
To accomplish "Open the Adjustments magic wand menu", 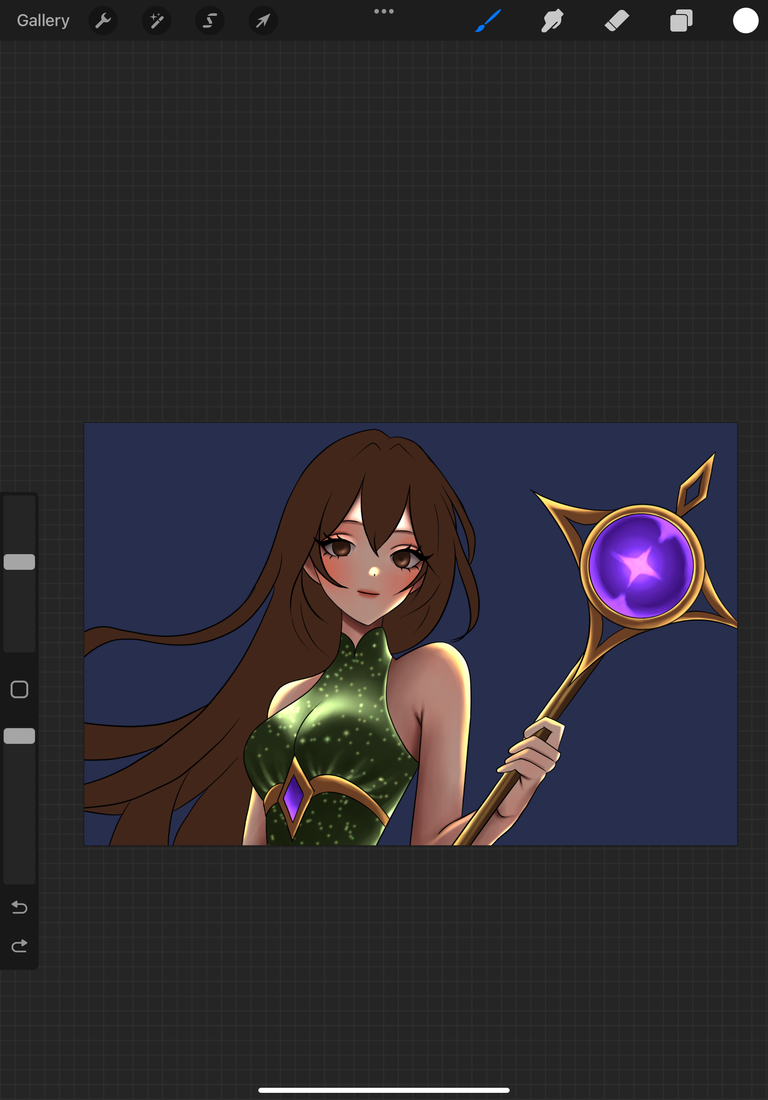I will pyautogui.click(x=156, y=21).
